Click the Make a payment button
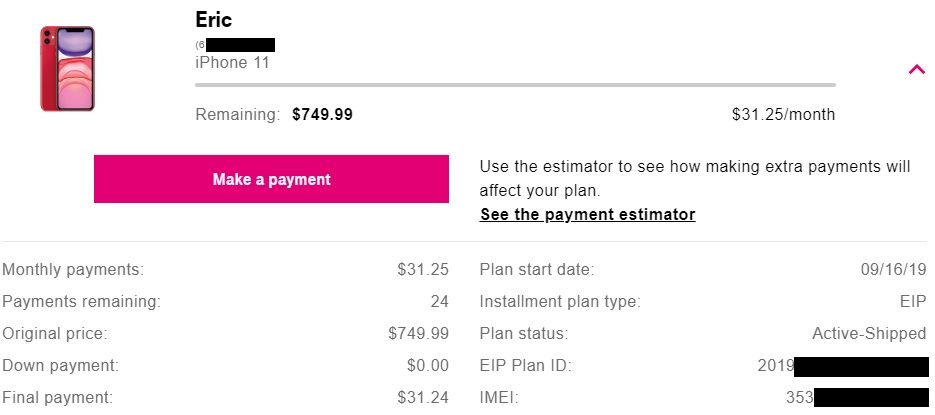935x415 pixels. point(271,179)
